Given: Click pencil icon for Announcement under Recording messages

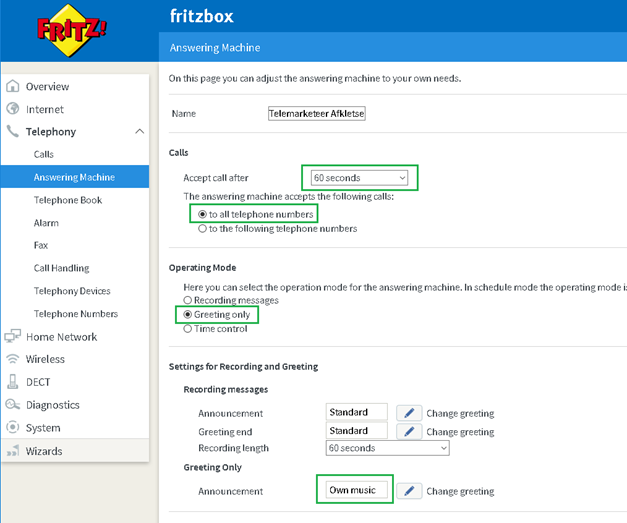Looking at the screenshot, I should (x=409, y=413).
